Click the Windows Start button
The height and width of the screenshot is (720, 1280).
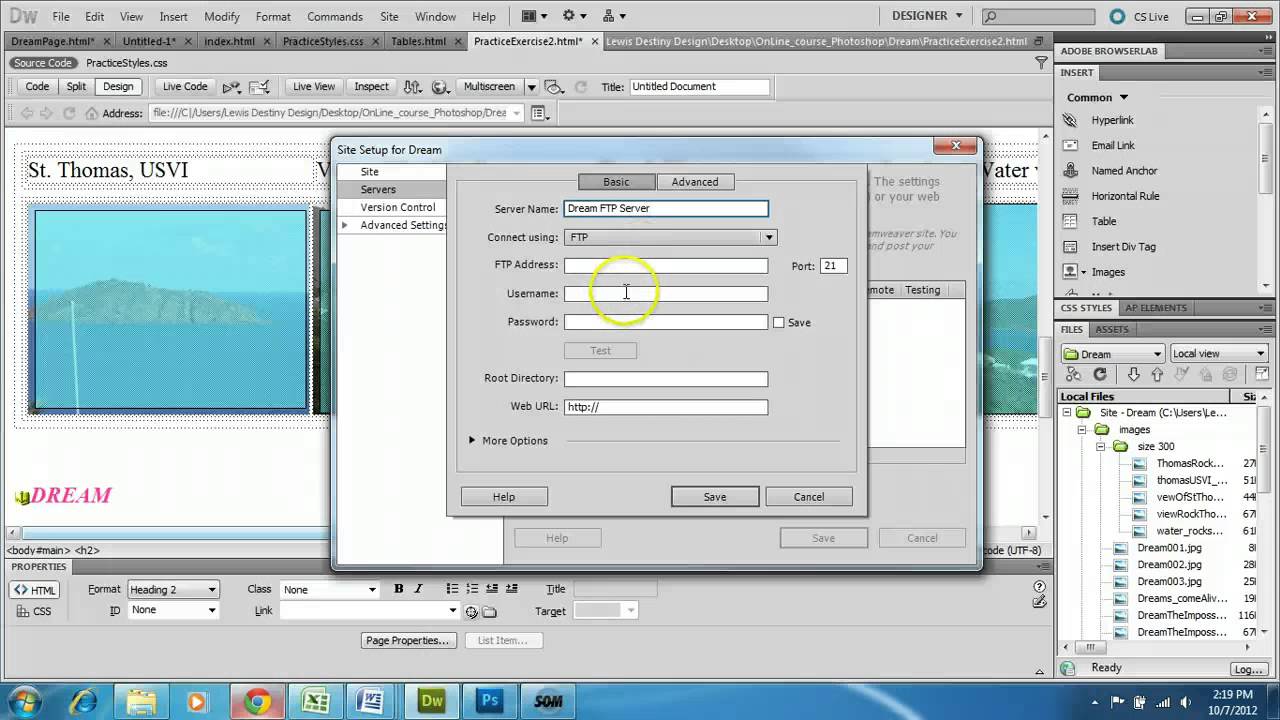pos(25,701)
